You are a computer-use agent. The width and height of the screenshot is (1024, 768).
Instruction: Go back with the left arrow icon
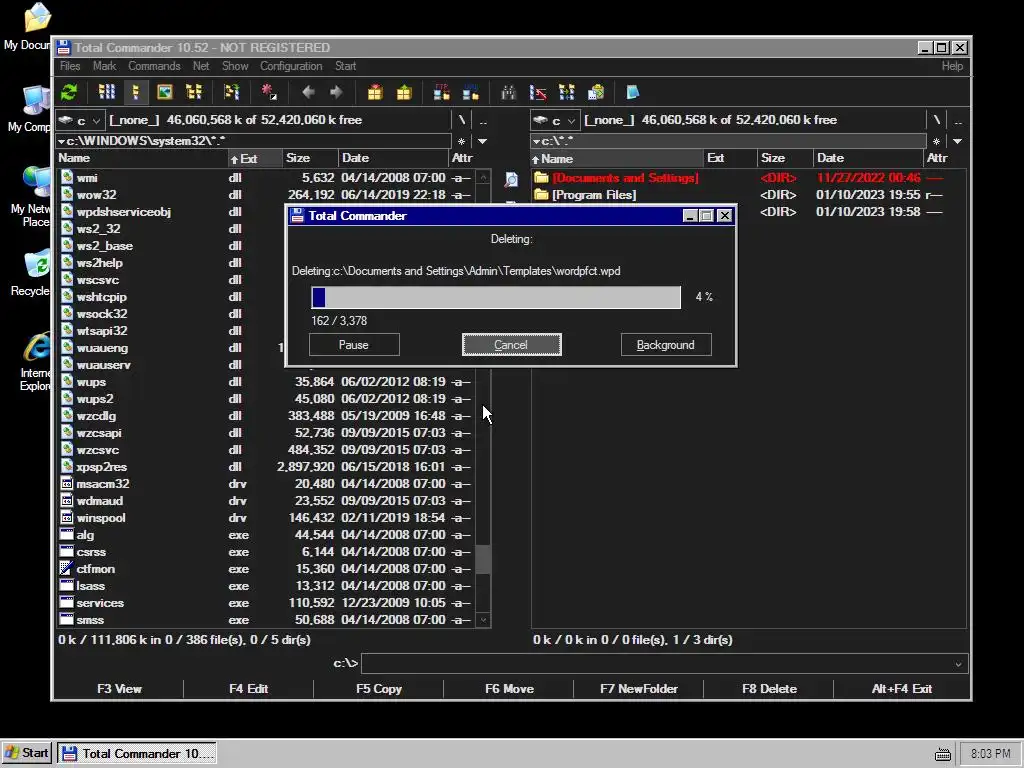pyautogui.click(x=308, y=92)
